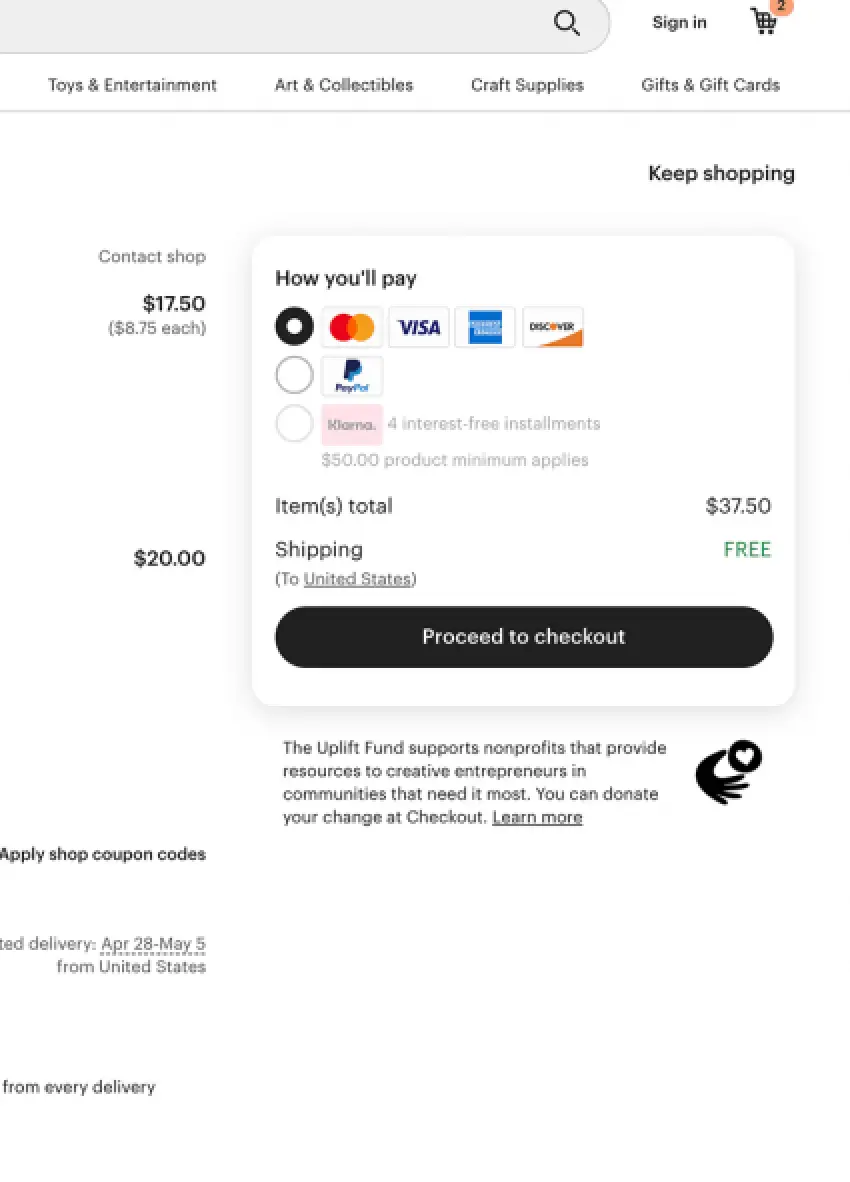Select the PayPal payment radio button
The width and height of the screenshot is (850, 1182).
tap(294, 376)
